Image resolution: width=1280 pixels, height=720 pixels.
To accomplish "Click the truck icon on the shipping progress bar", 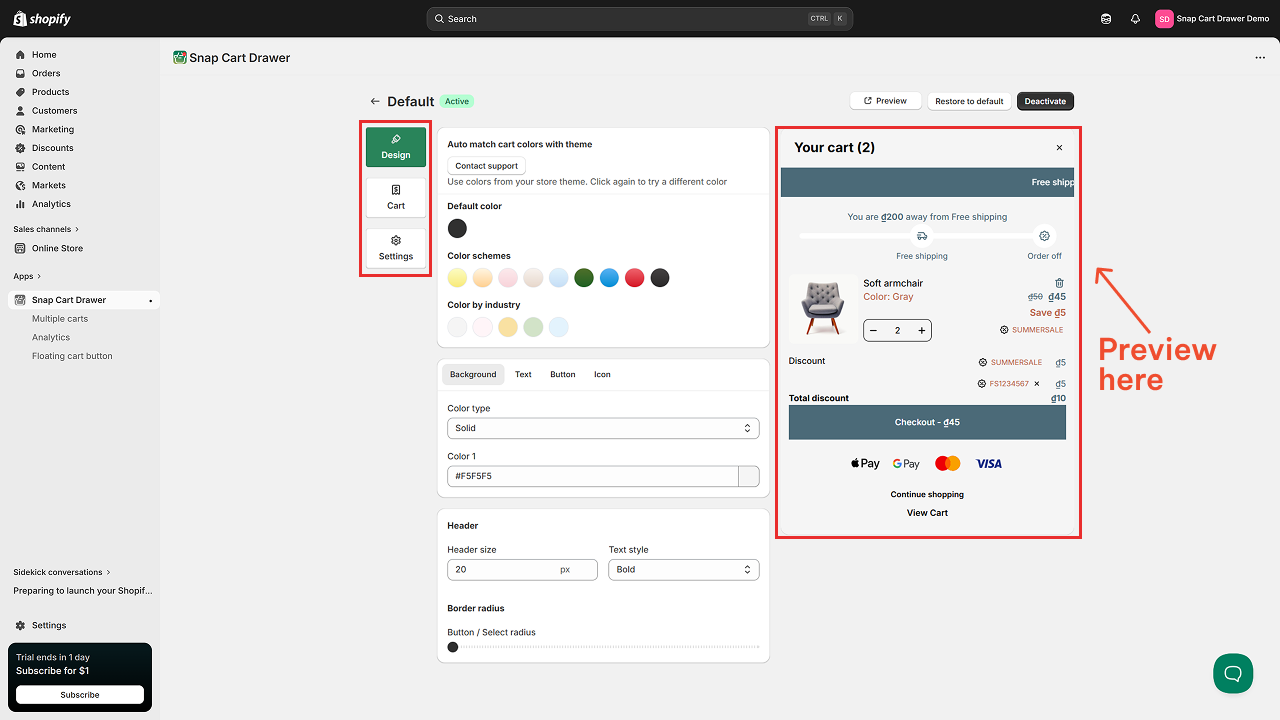I will pos(921,236).
